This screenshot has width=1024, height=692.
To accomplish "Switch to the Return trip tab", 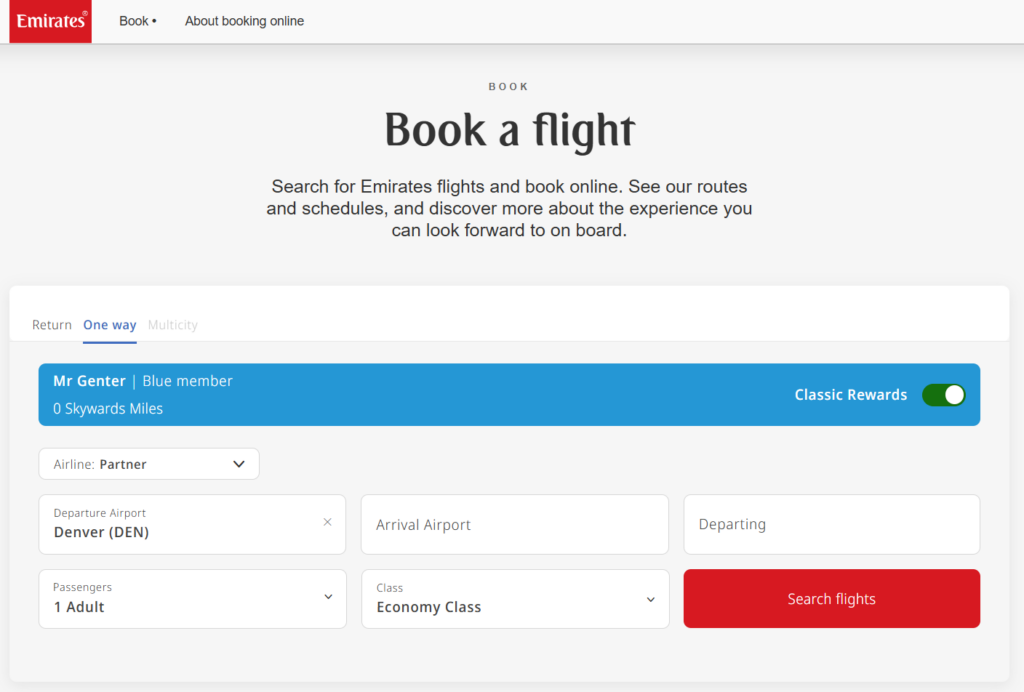I will (52, 325).
